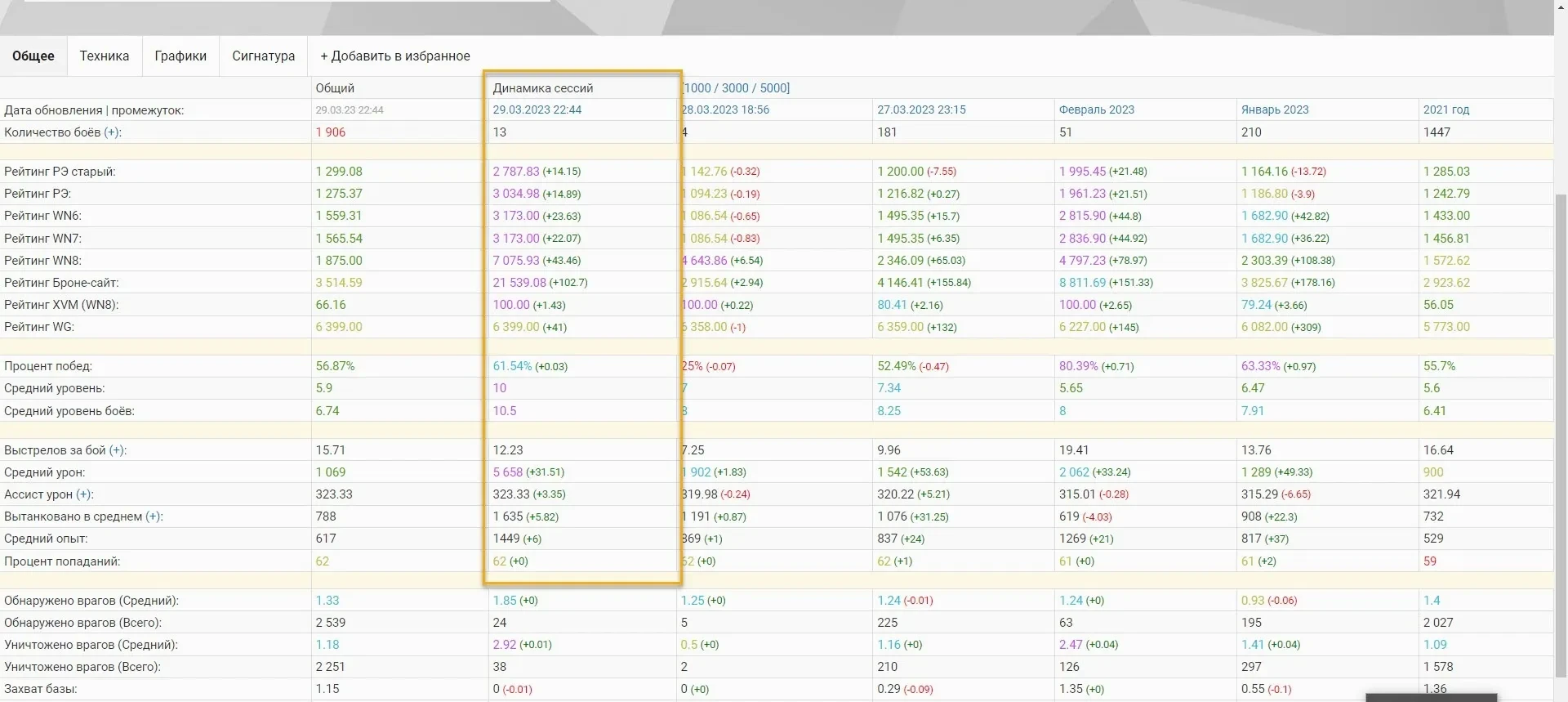
Task: Click + Добавить в избранное
Action: click(x=395, y=56)
